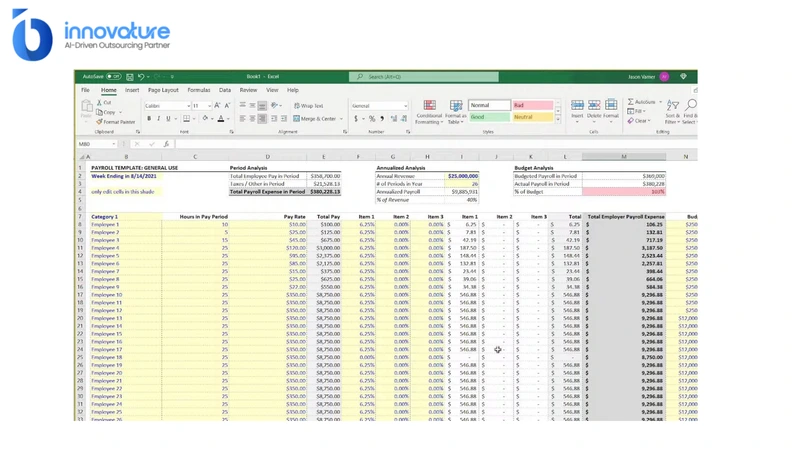Toggle Italic formatting

pos(158,119)
